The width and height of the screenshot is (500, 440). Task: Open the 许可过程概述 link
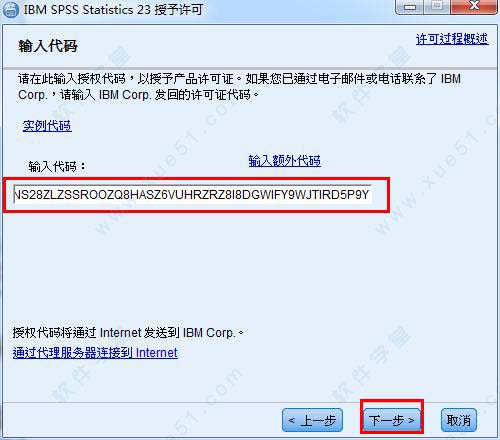(x=452, y=39)
